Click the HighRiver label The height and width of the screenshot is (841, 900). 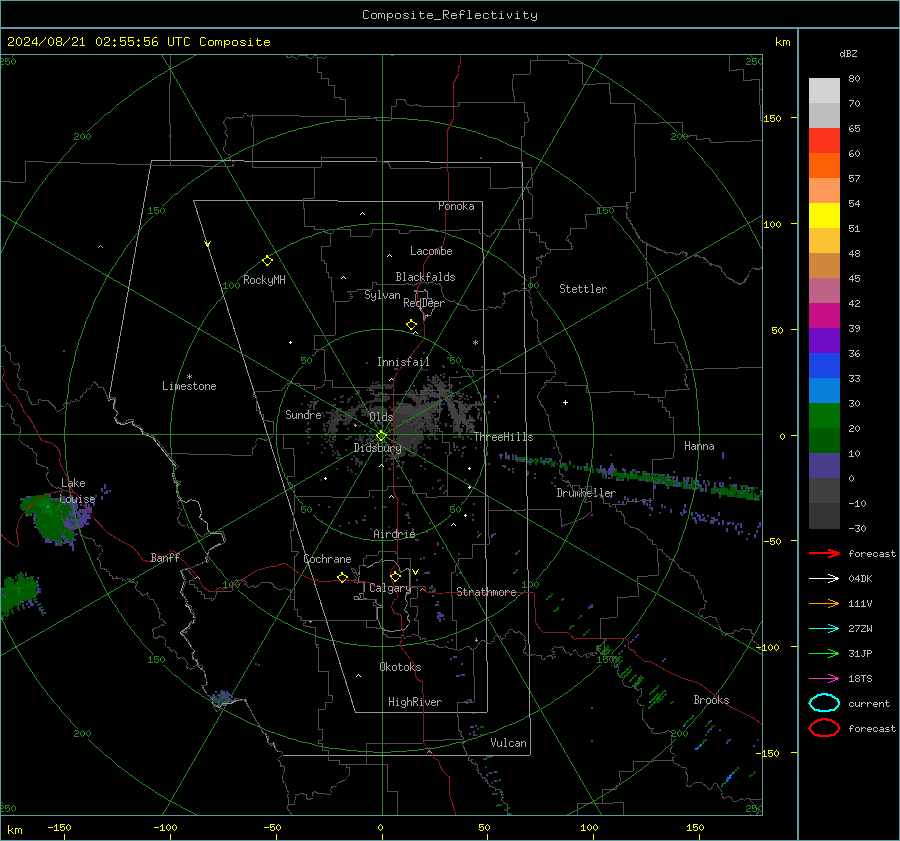415,702
